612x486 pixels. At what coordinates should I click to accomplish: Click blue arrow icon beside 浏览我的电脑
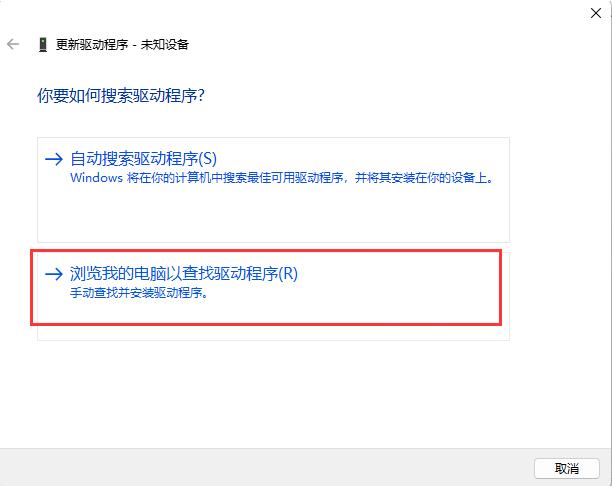[54, 274]
